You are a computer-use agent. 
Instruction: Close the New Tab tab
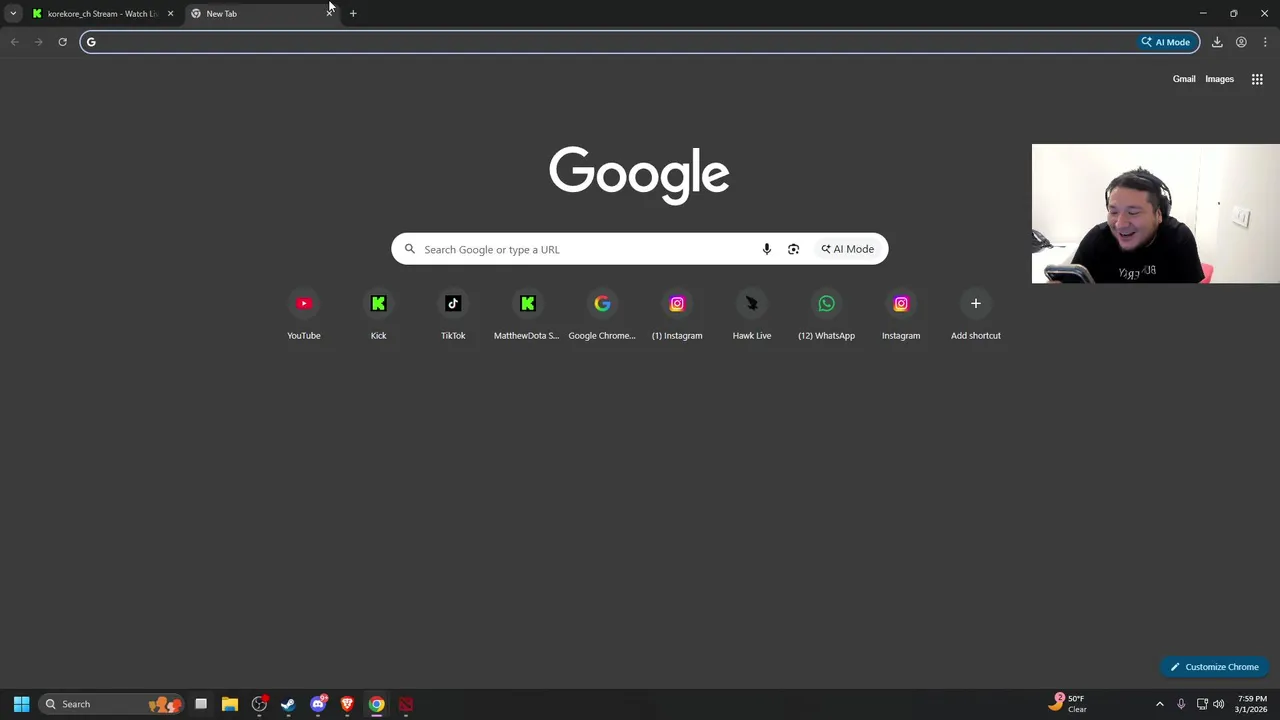pyautogui.click(x=329, y=14)
